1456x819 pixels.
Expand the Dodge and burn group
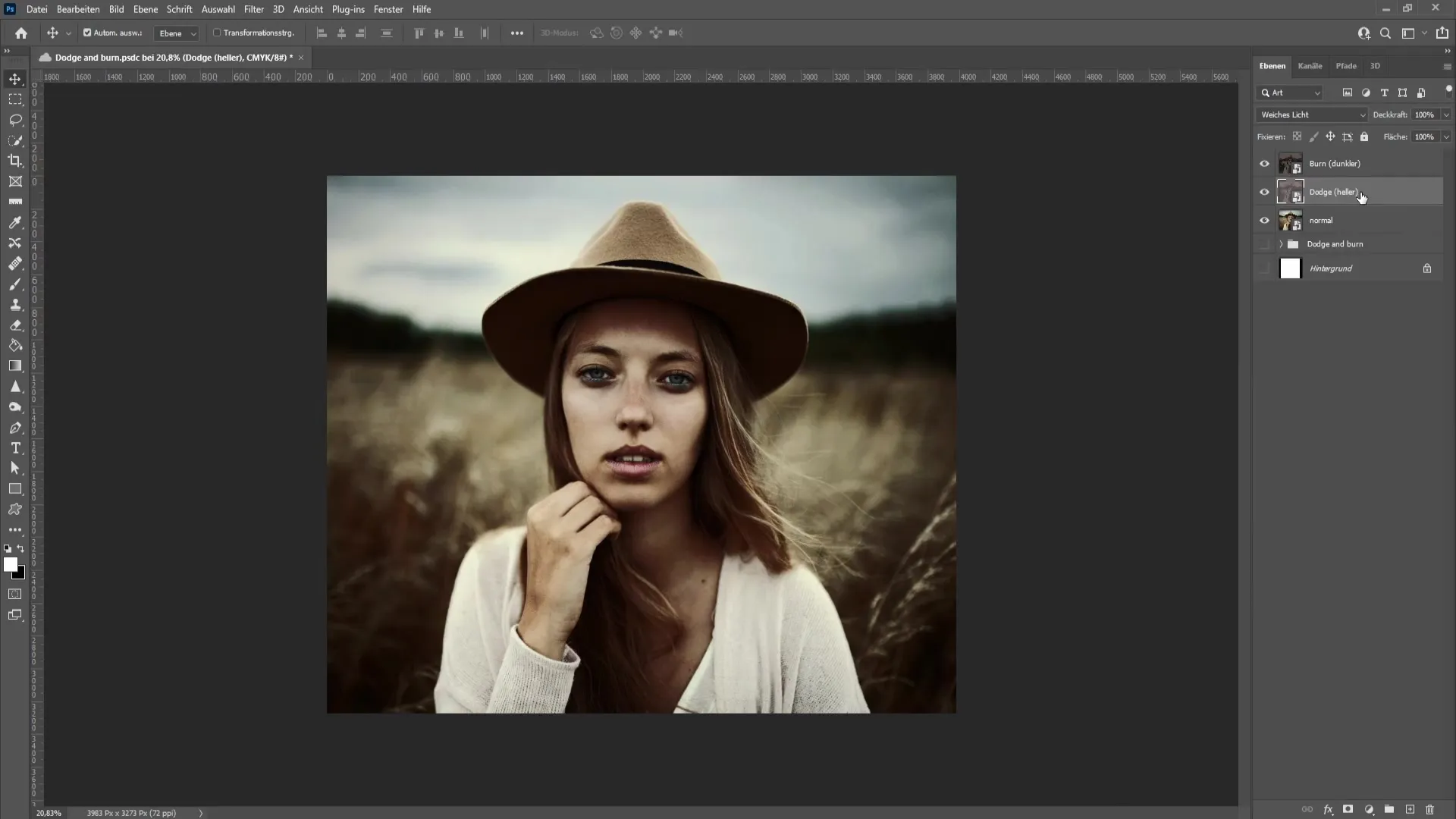click(x=1281, y=244)
